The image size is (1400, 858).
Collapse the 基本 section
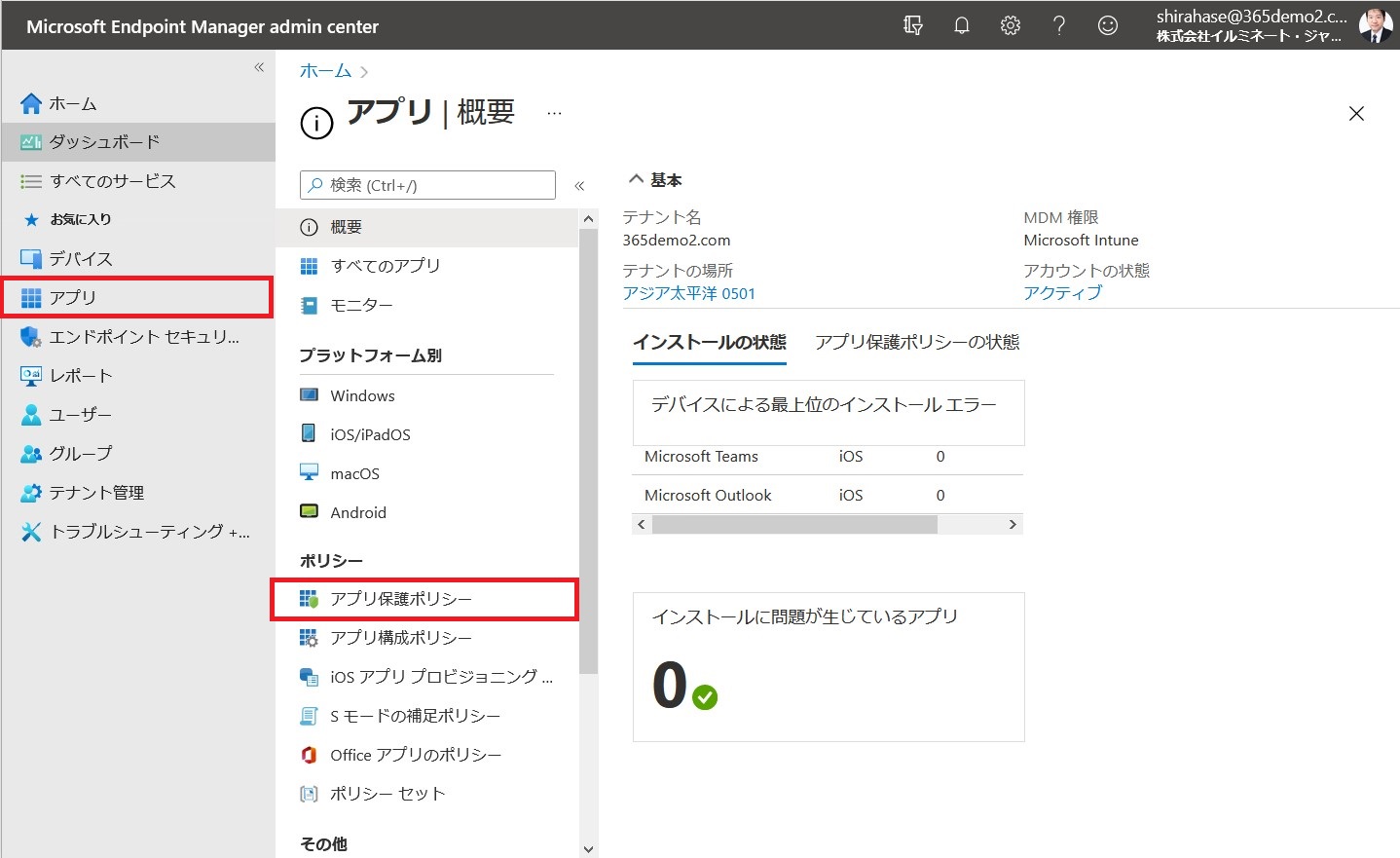point(636,179)
